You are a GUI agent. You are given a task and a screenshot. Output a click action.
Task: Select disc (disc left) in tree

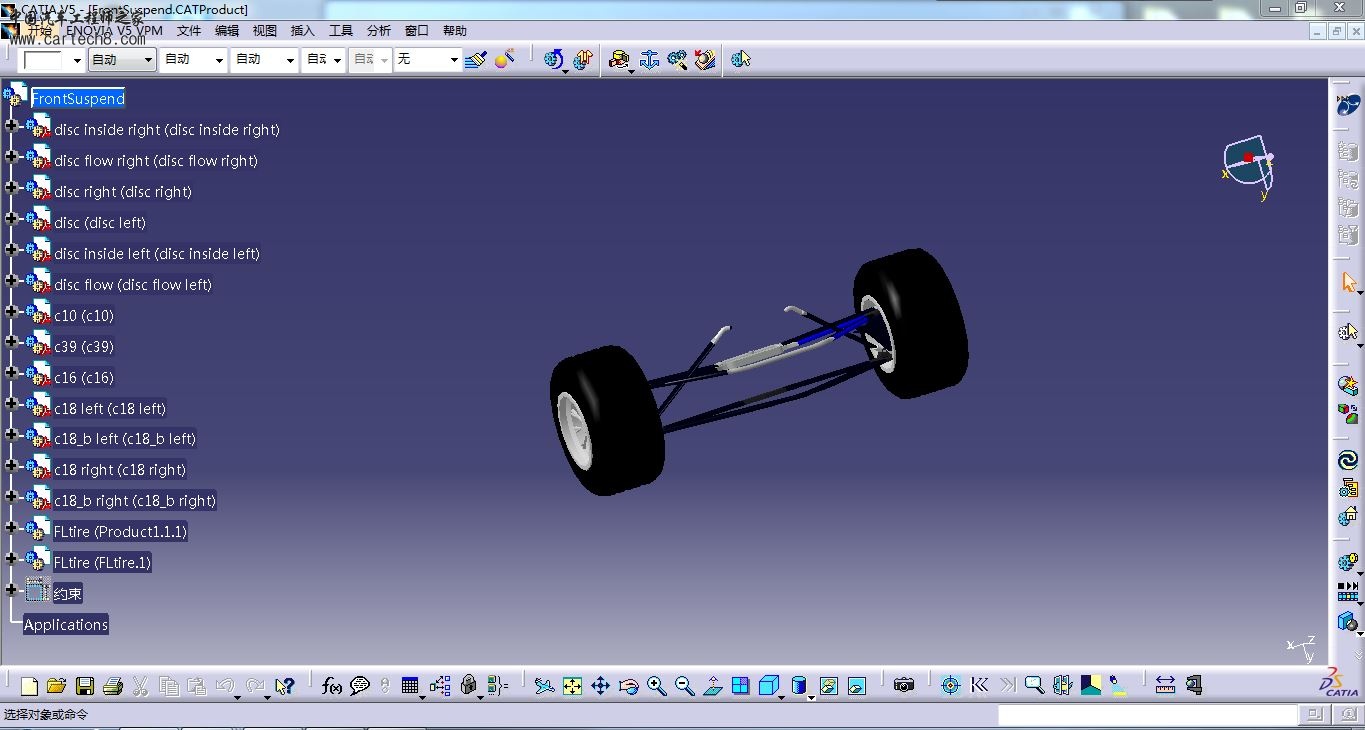click(x=100, y=223)
